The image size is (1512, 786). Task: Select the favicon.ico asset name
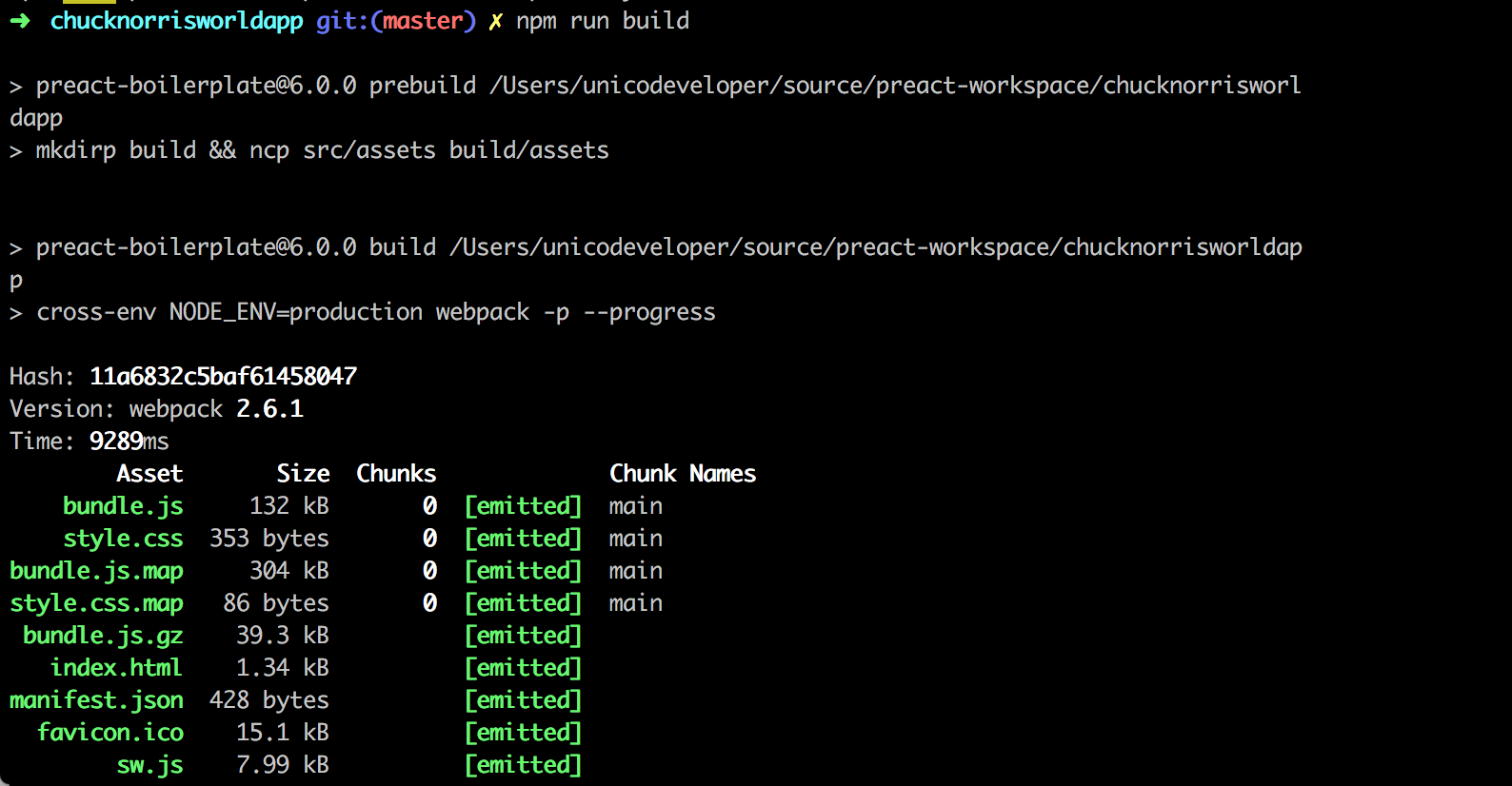(x=109, y=733)
